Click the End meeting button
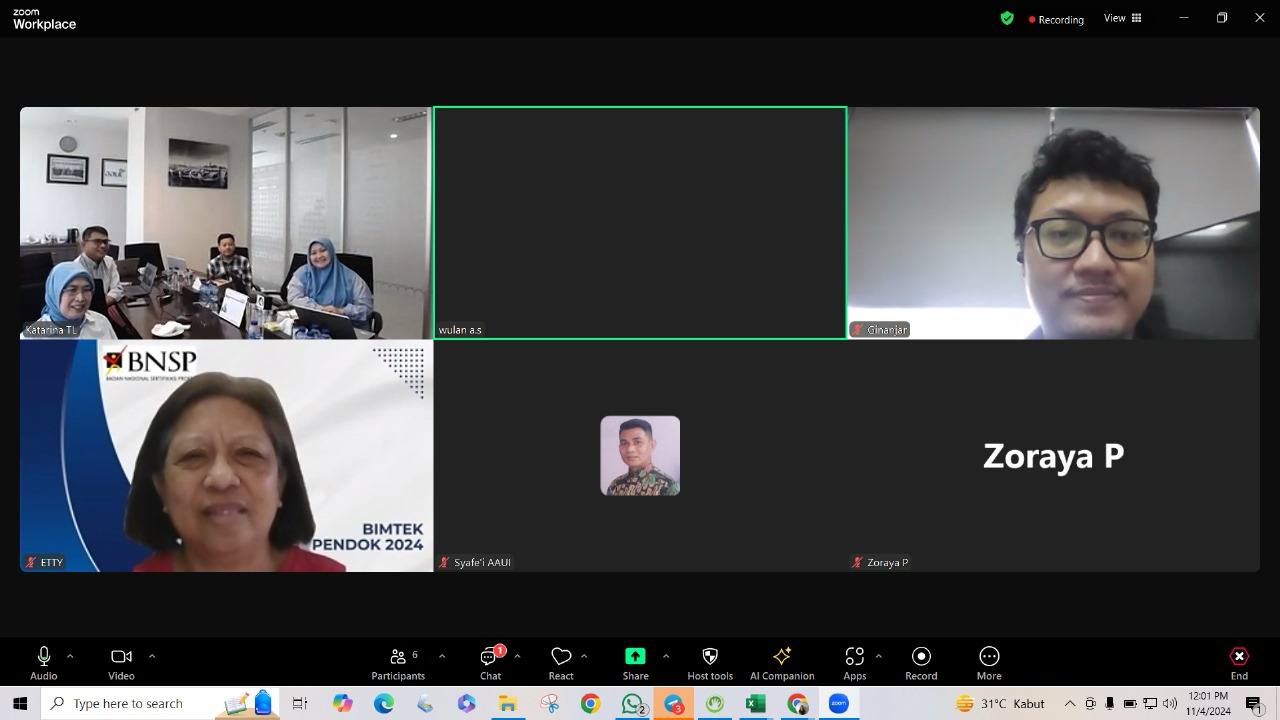Image resolution: width=1280 pixels, height=720 pixels. coord(1239,662)
